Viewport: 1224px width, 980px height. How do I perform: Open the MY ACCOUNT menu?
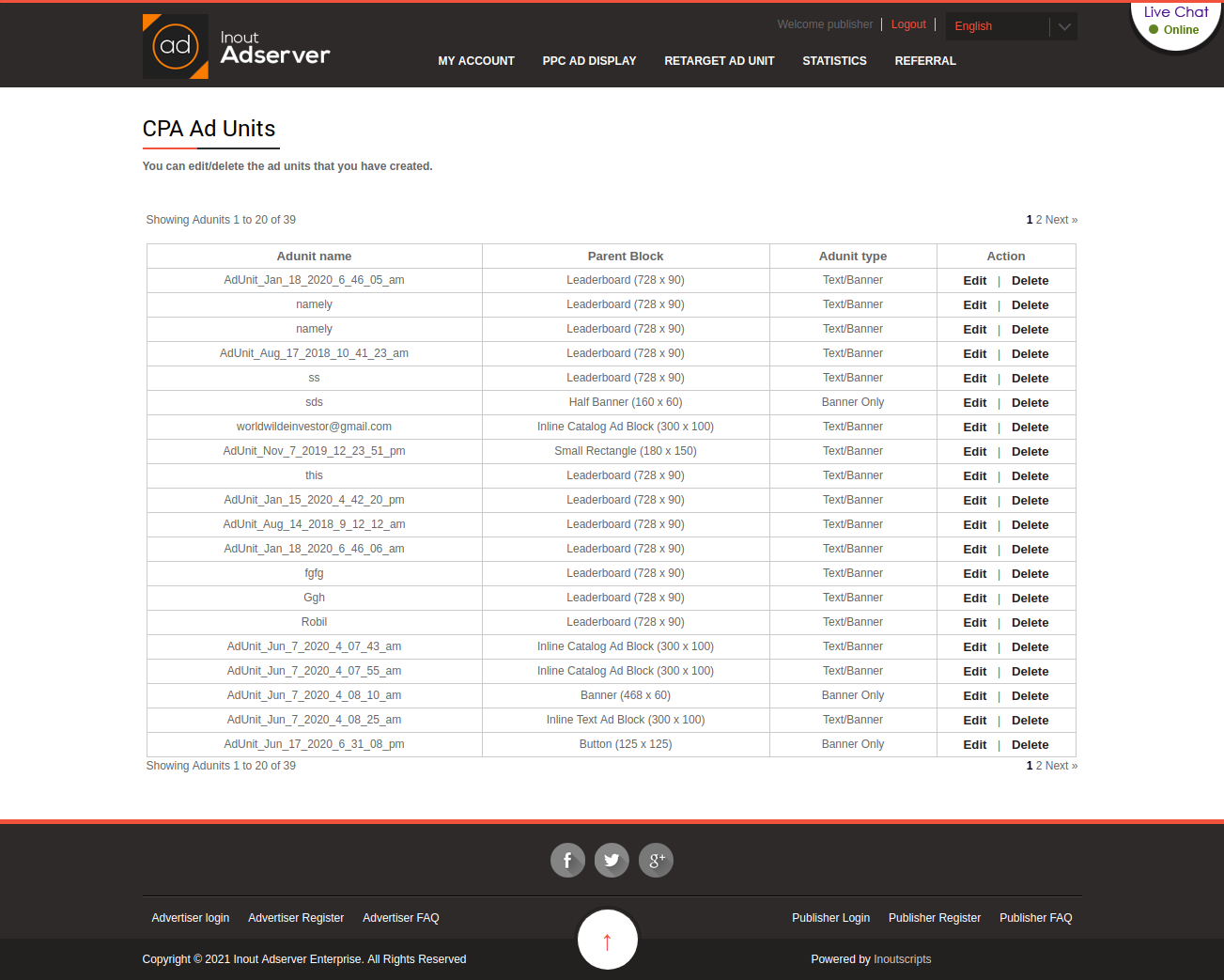[x=476, y=61]
